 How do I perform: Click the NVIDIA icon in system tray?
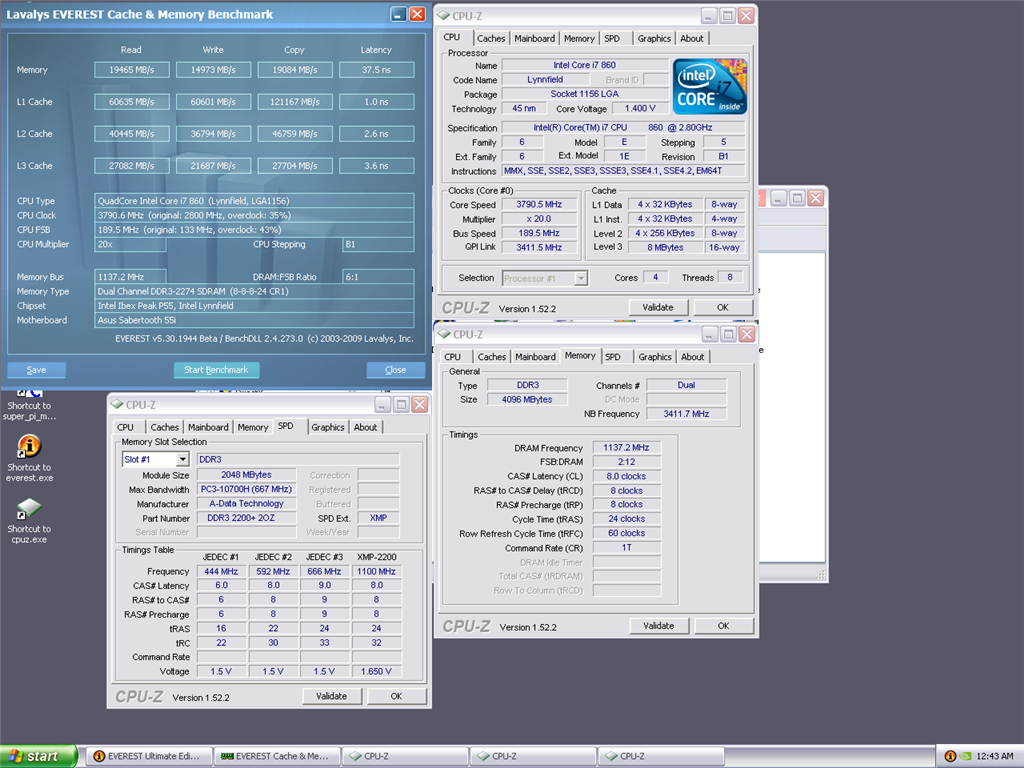pyautogui.click(x=968, y=756)
